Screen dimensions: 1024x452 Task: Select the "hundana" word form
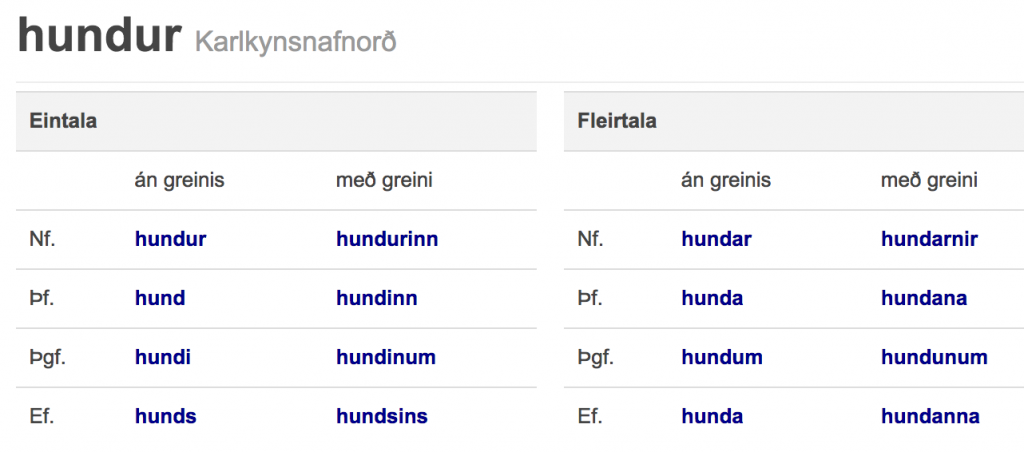coord(924,299)
